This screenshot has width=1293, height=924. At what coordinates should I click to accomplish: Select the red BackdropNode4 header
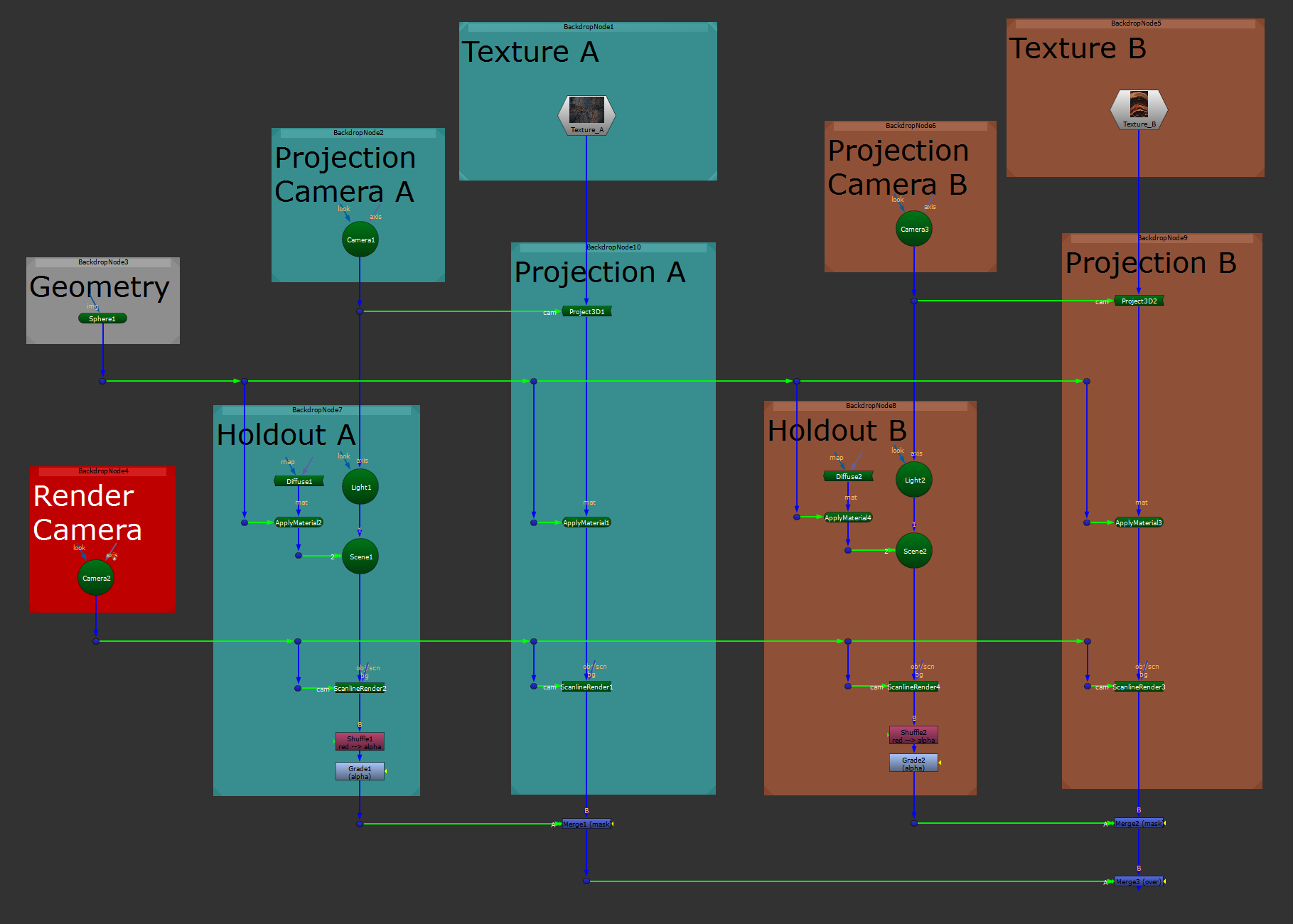103,471
